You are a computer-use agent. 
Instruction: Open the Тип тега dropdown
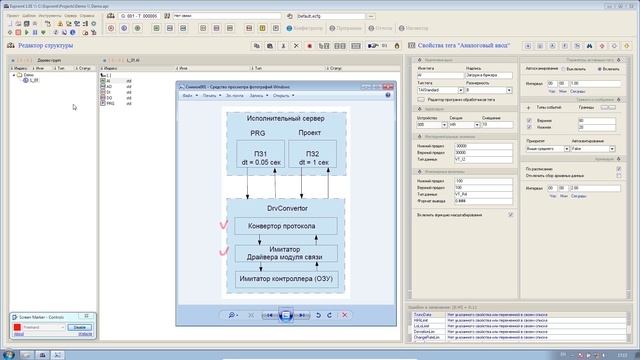pyautogui.click(x=460, y=90)
